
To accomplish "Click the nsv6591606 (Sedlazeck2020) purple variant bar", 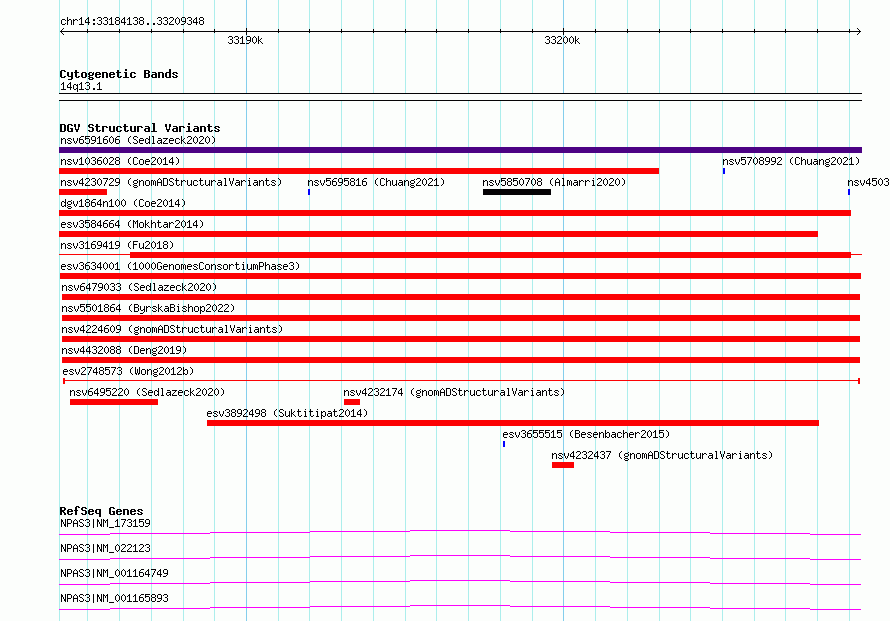I will tap(460, 150).
